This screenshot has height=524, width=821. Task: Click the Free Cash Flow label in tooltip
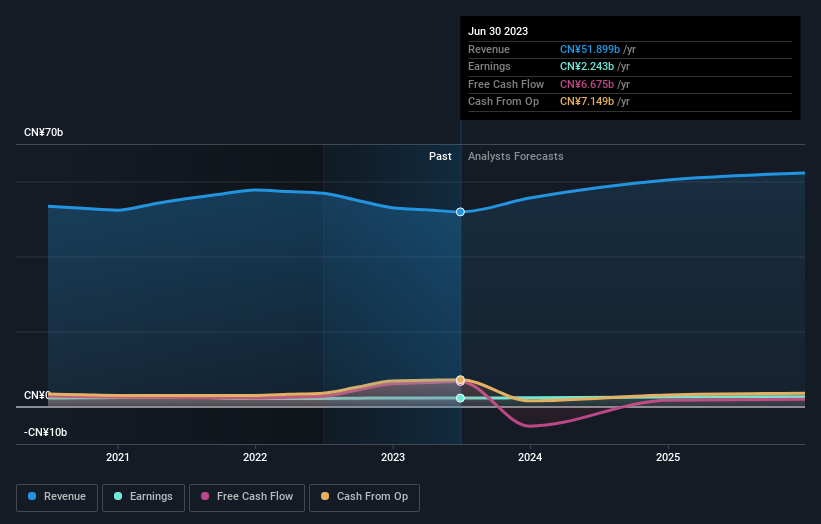coord(506,84)
